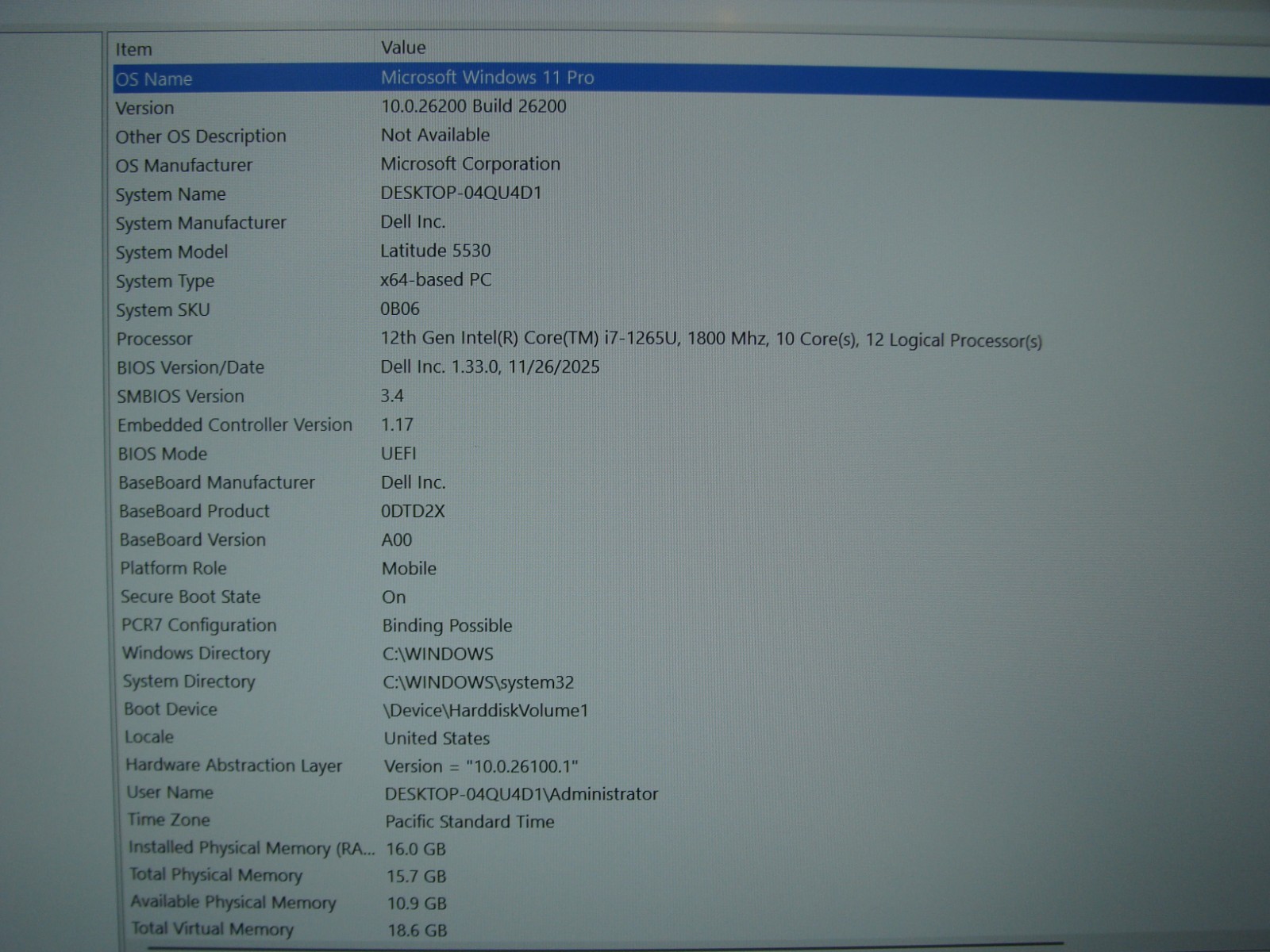Click the Item column header
Screen dimensions: 1270x952
point(133,49)
